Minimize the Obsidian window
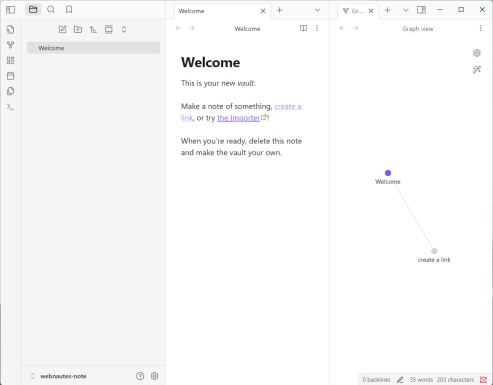 click(440, 10)
